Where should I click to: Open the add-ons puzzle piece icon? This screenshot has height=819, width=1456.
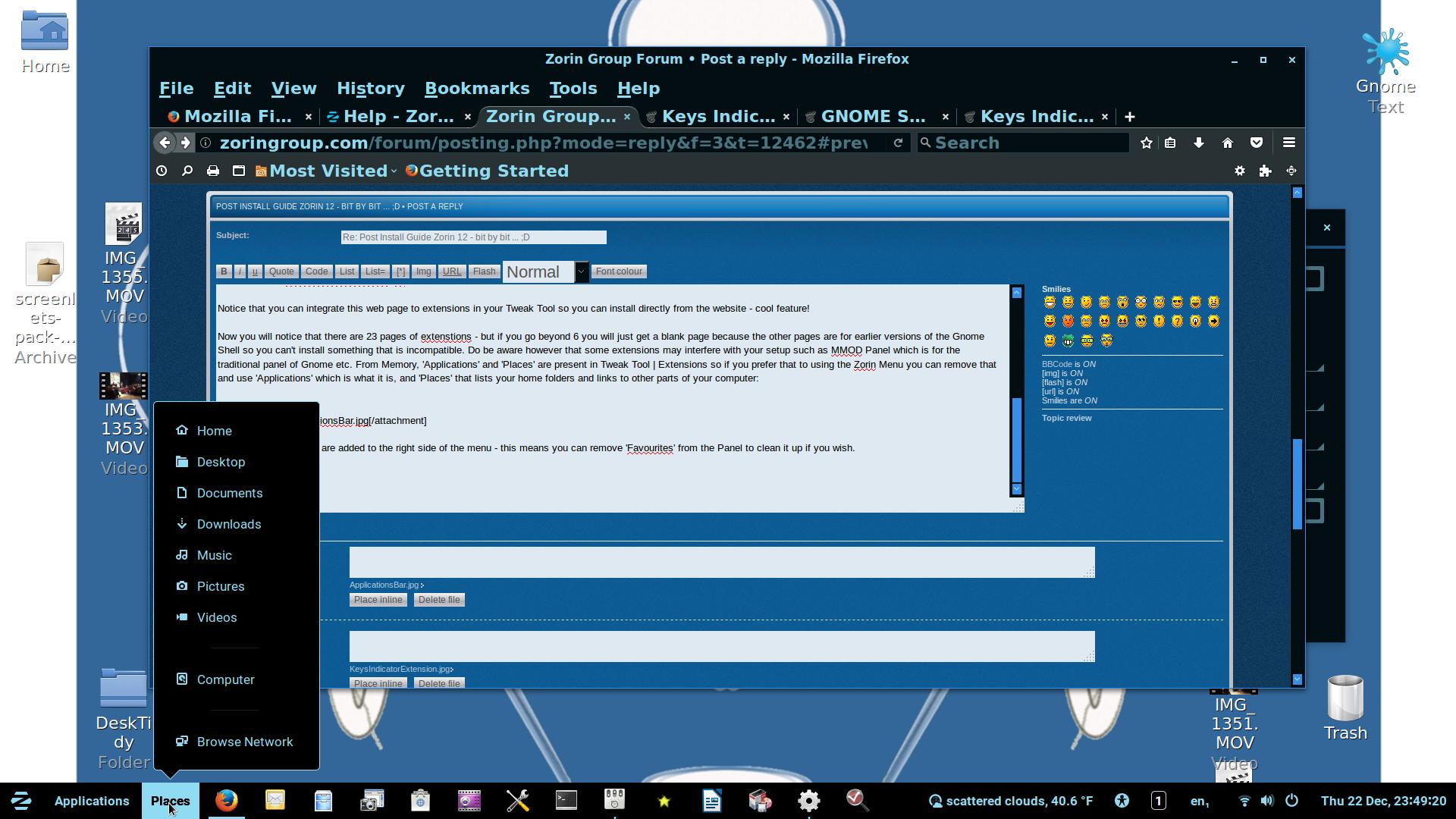coord(1265,171)
